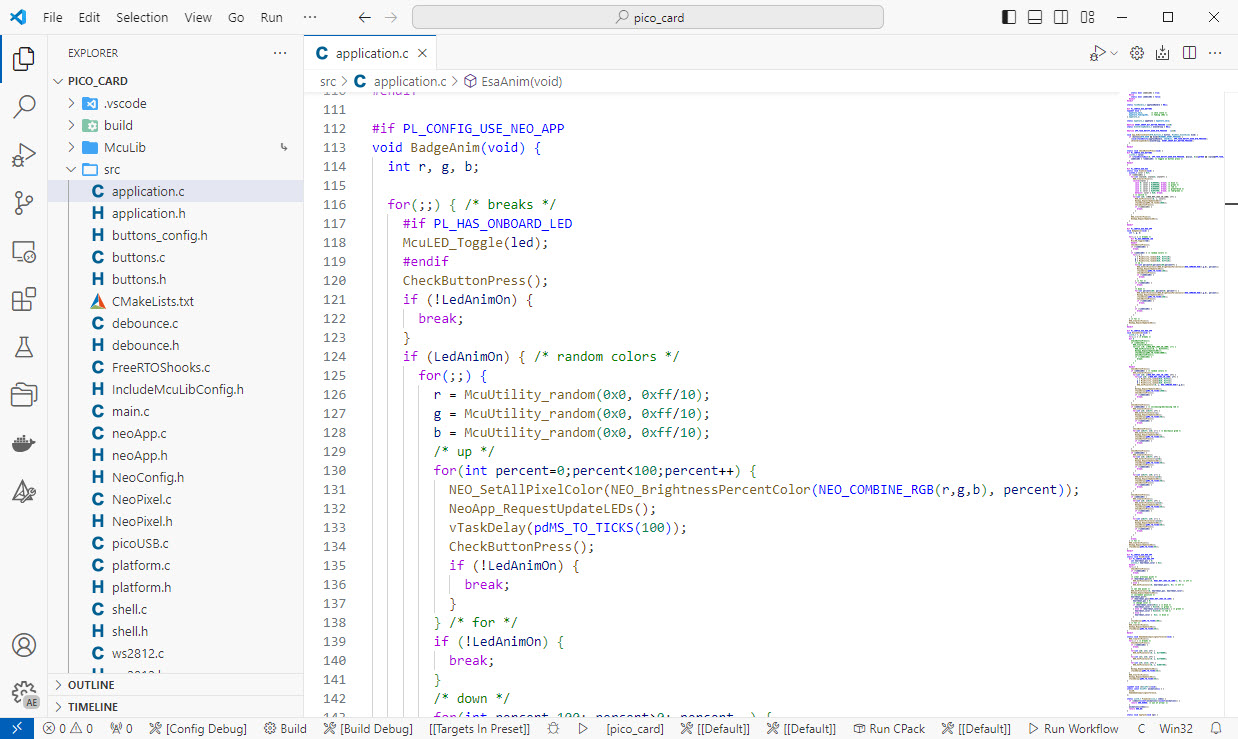Split the editor to the right
Screen dimensions: 1238x739
pos(1189,53)
